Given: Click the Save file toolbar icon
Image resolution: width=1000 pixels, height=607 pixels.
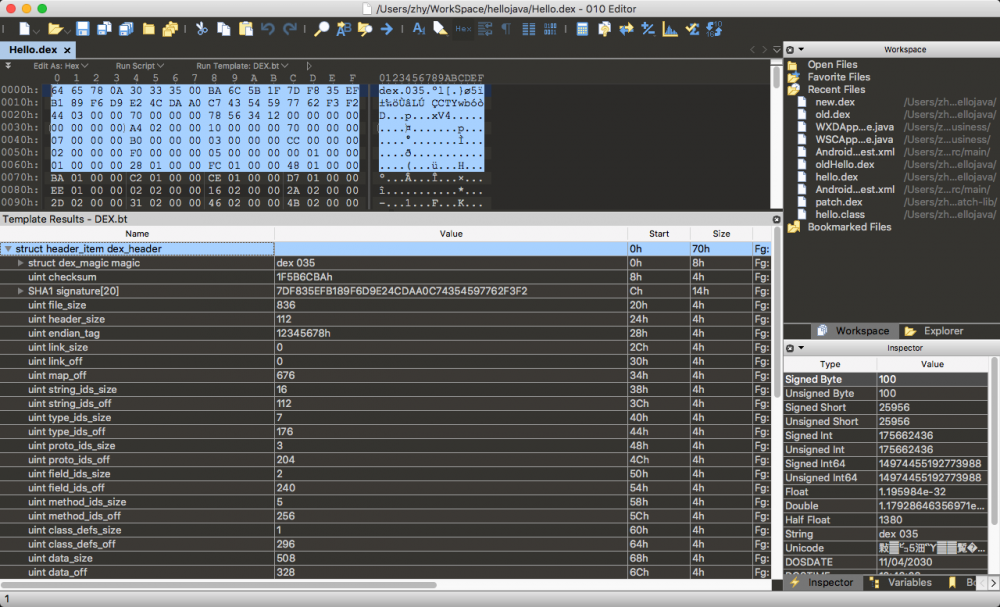Looking at the screenshot, I should coord(82,29).
